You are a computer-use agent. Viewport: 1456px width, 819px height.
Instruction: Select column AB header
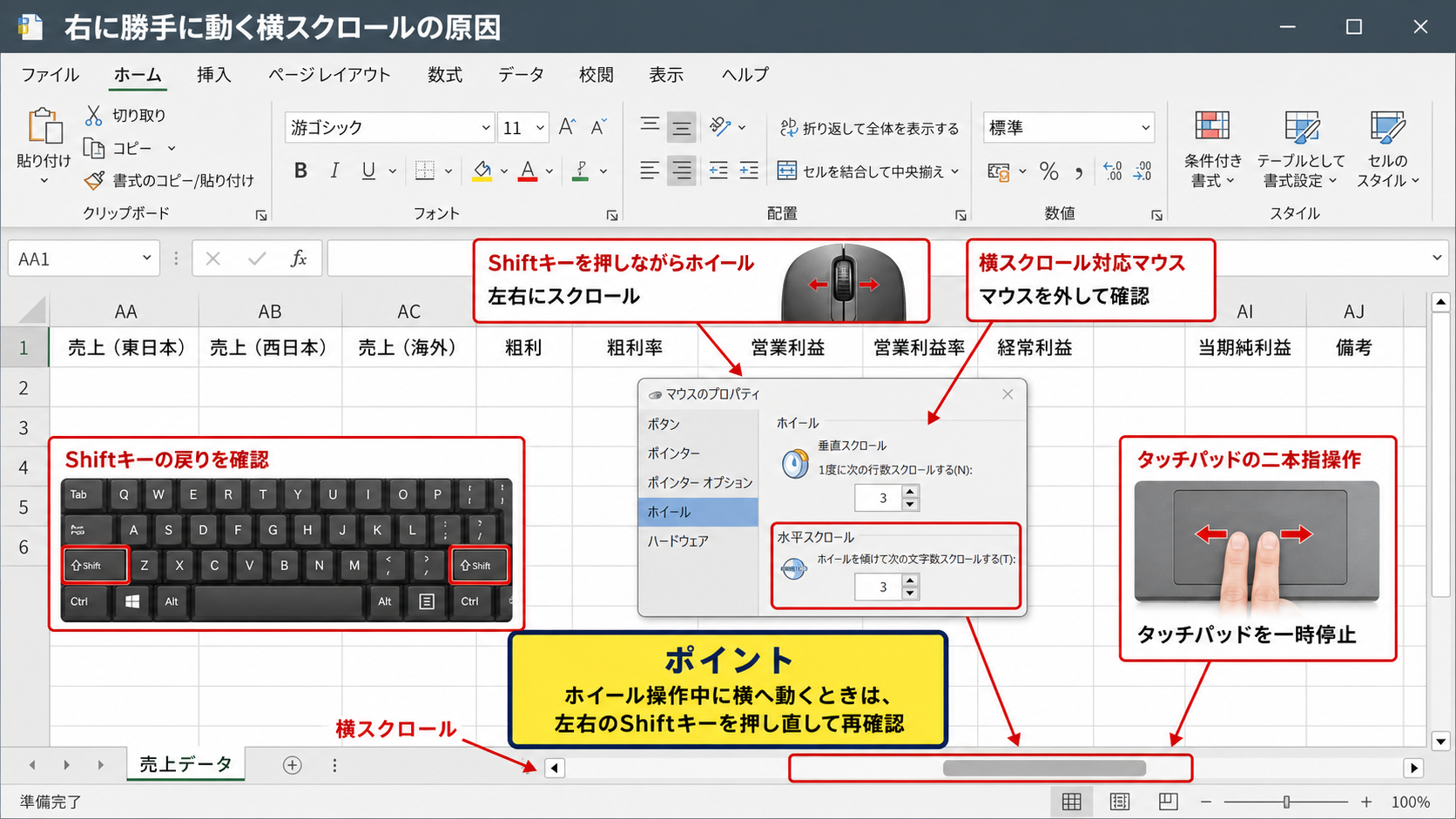click(270, 311)
